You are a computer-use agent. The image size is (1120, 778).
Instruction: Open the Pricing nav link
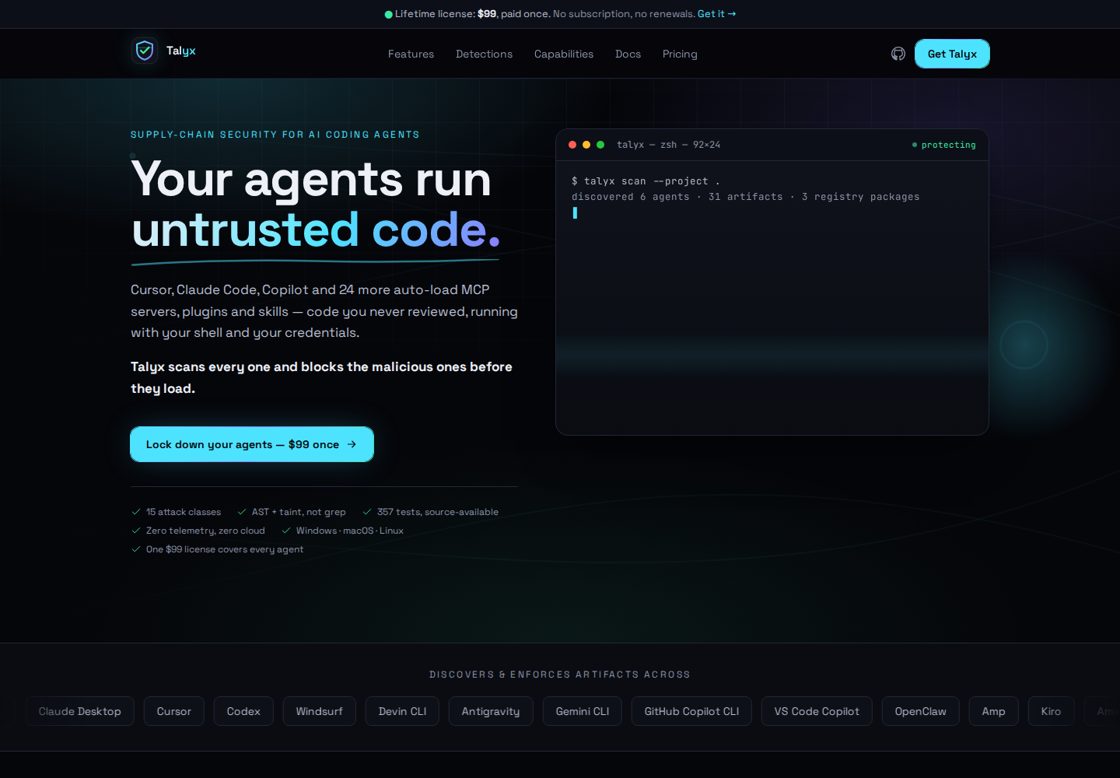pos(679,54)
